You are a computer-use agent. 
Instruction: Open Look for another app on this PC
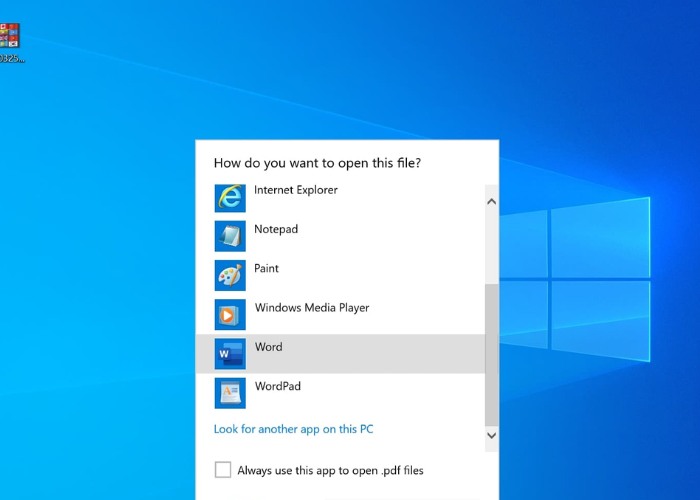[x=293, y=429]
